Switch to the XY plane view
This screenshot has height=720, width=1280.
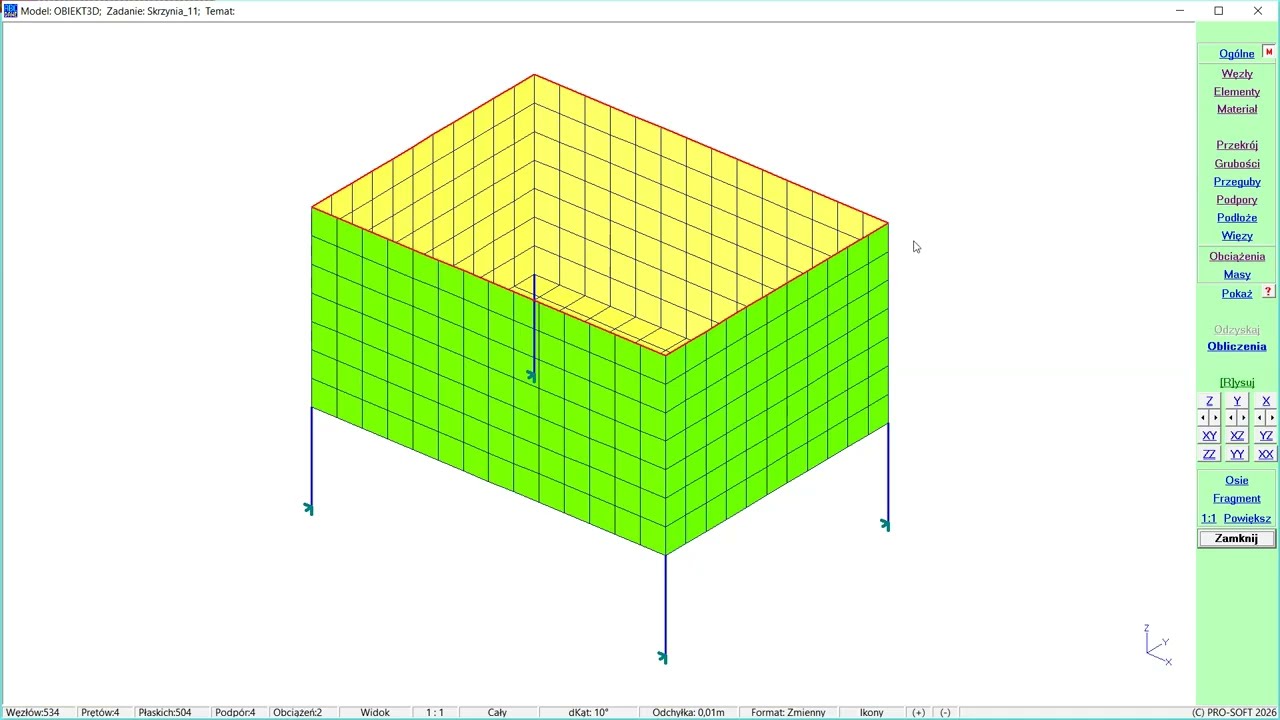click(1209, 435)
